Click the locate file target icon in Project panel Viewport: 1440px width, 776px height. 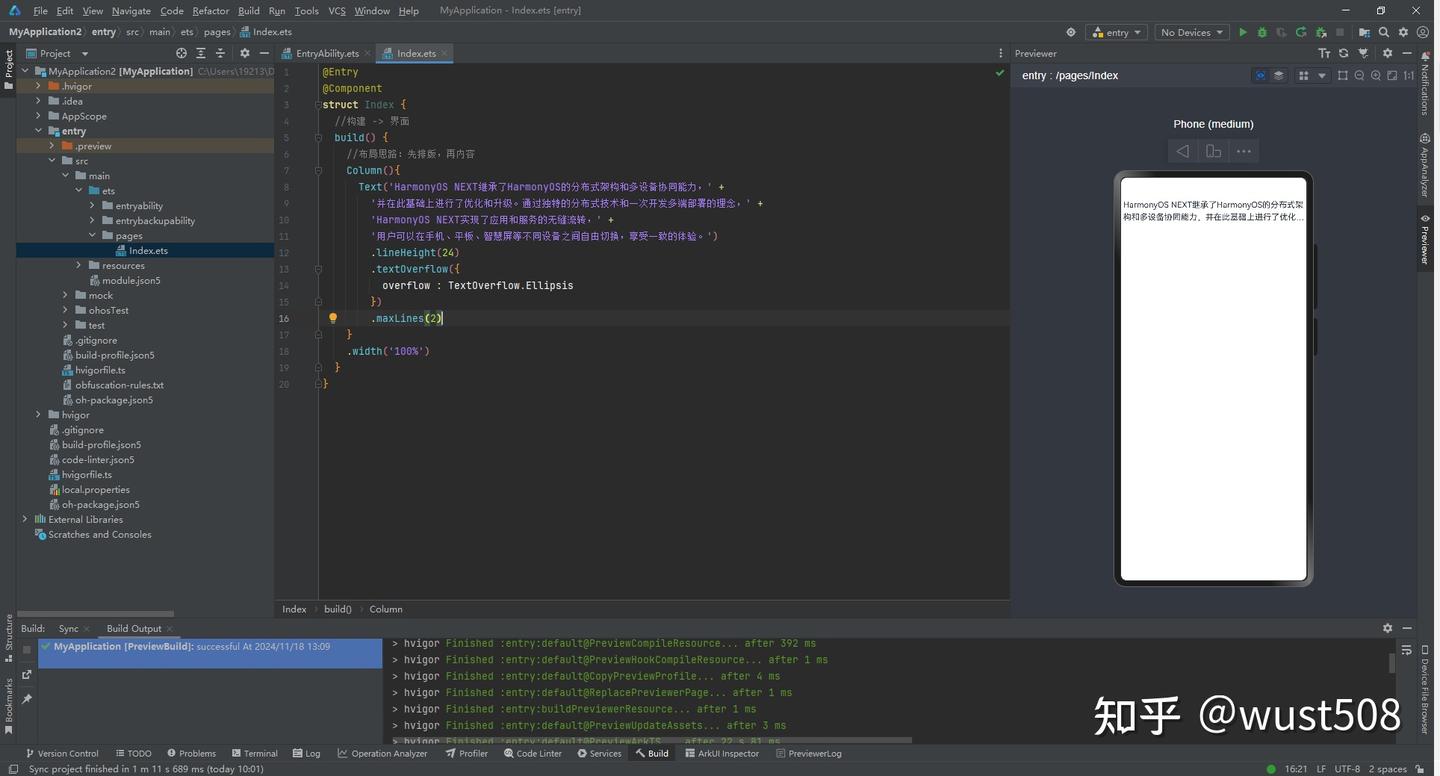[181, 53]
